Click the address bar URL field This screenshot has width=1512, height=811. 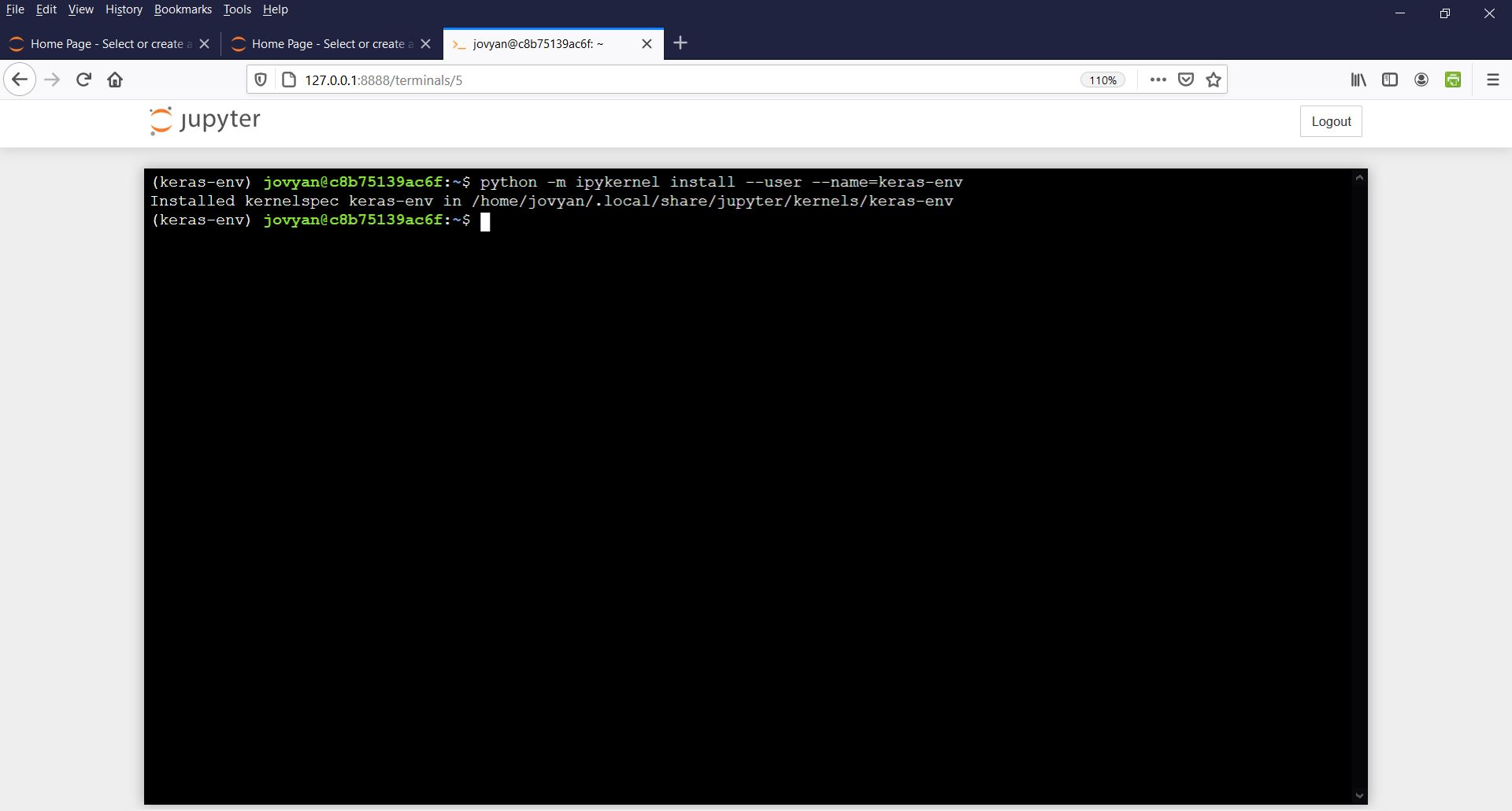tap(669, 80)
